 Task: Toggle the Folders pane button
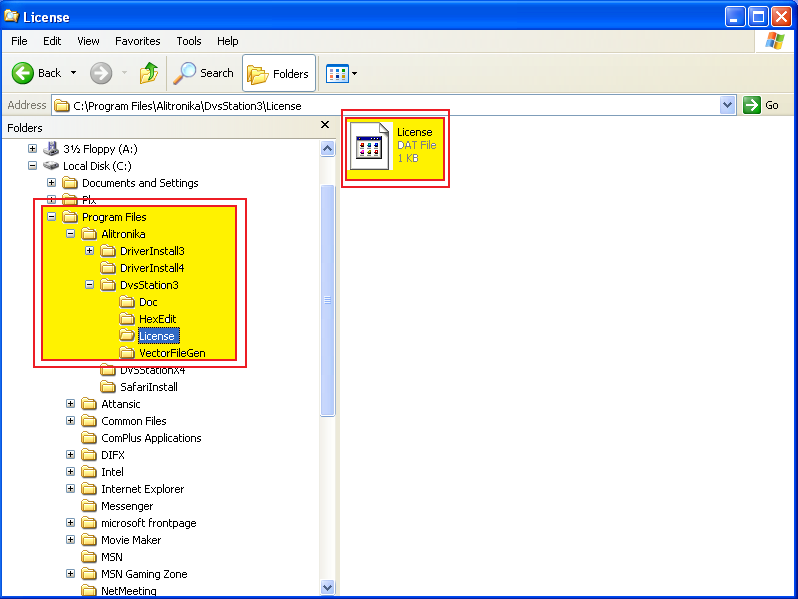coord(279,73)
